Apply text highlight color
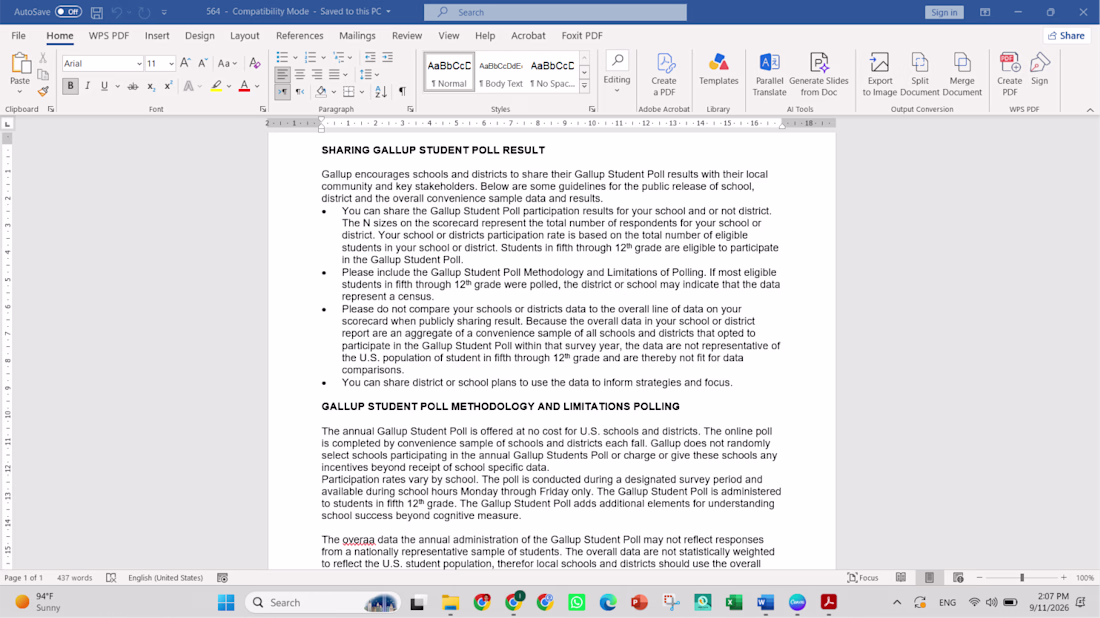 [216, 86]
